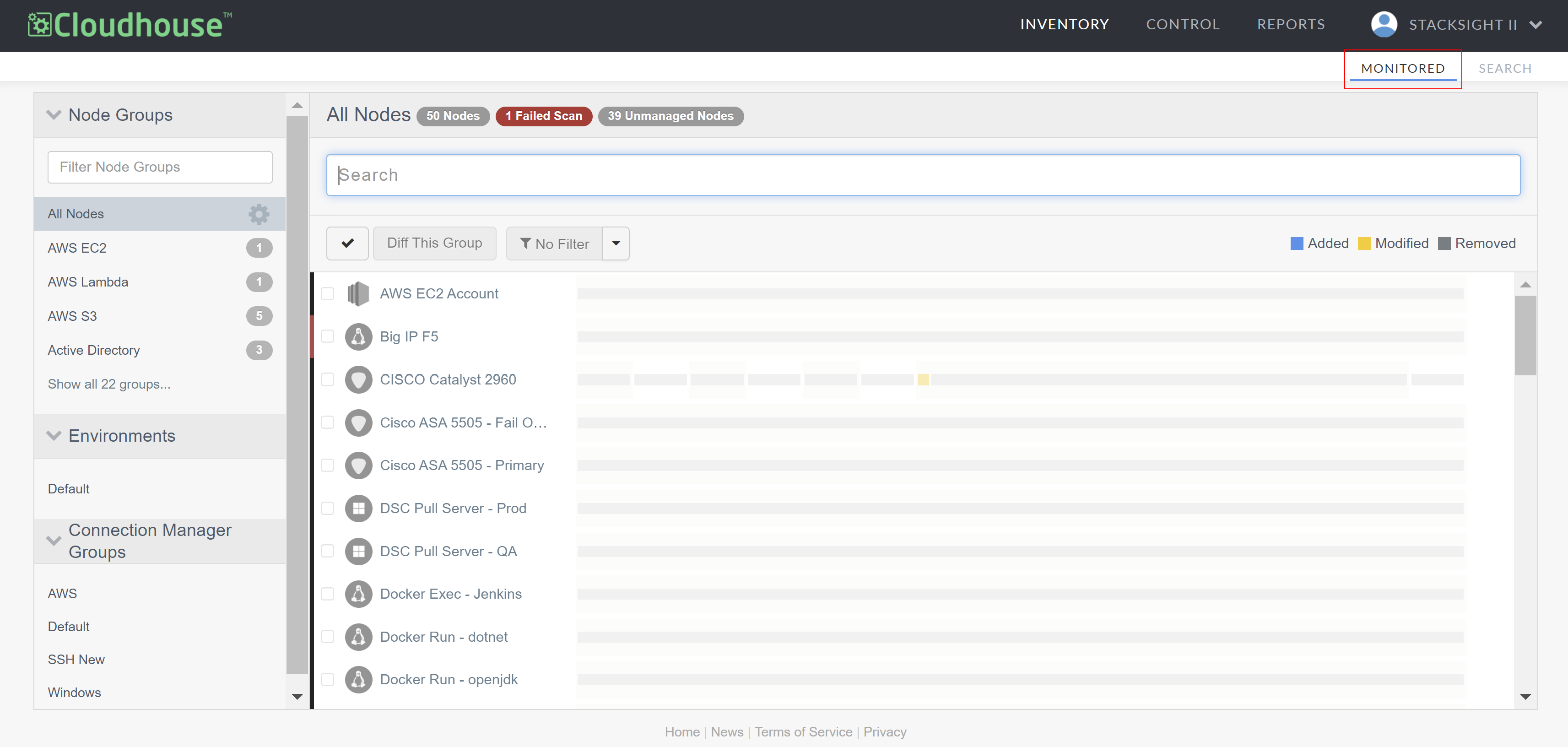The width and height of the screenshot is (1568, 747).
Task: Click the Active Directory count badge
Action: point(259,350)
